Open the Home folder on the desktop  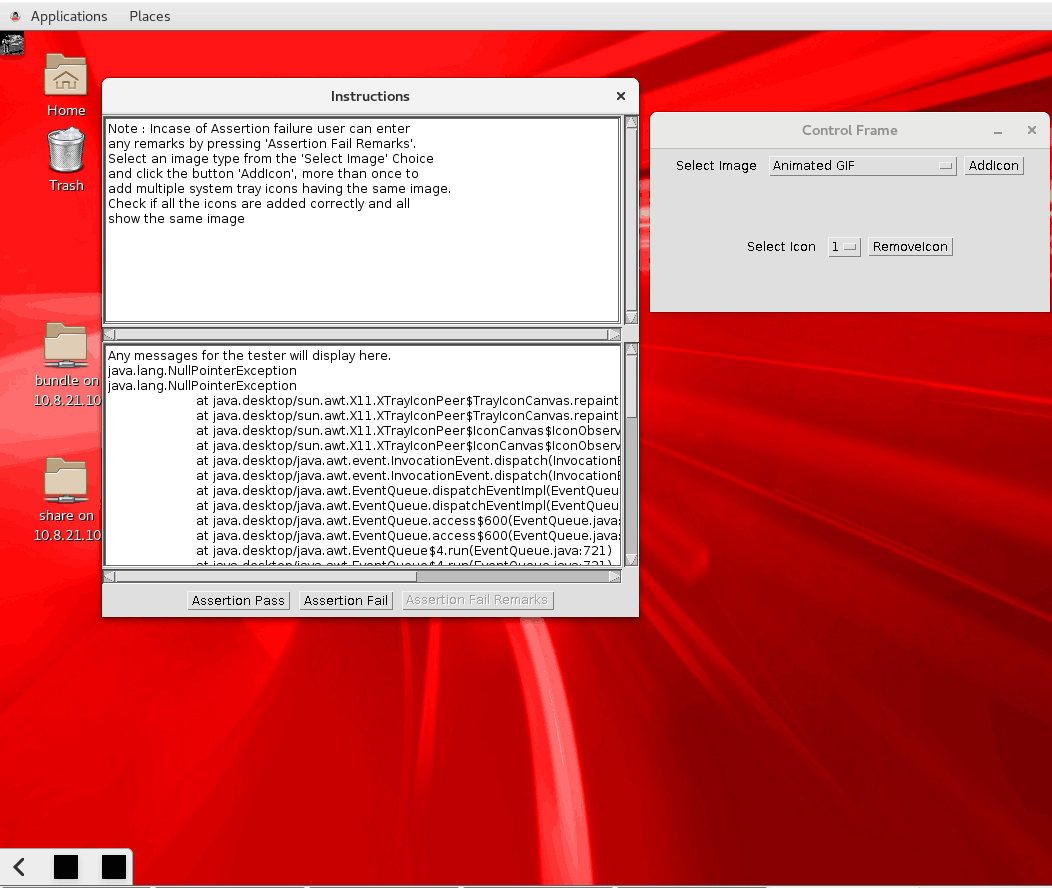point(66,77)
